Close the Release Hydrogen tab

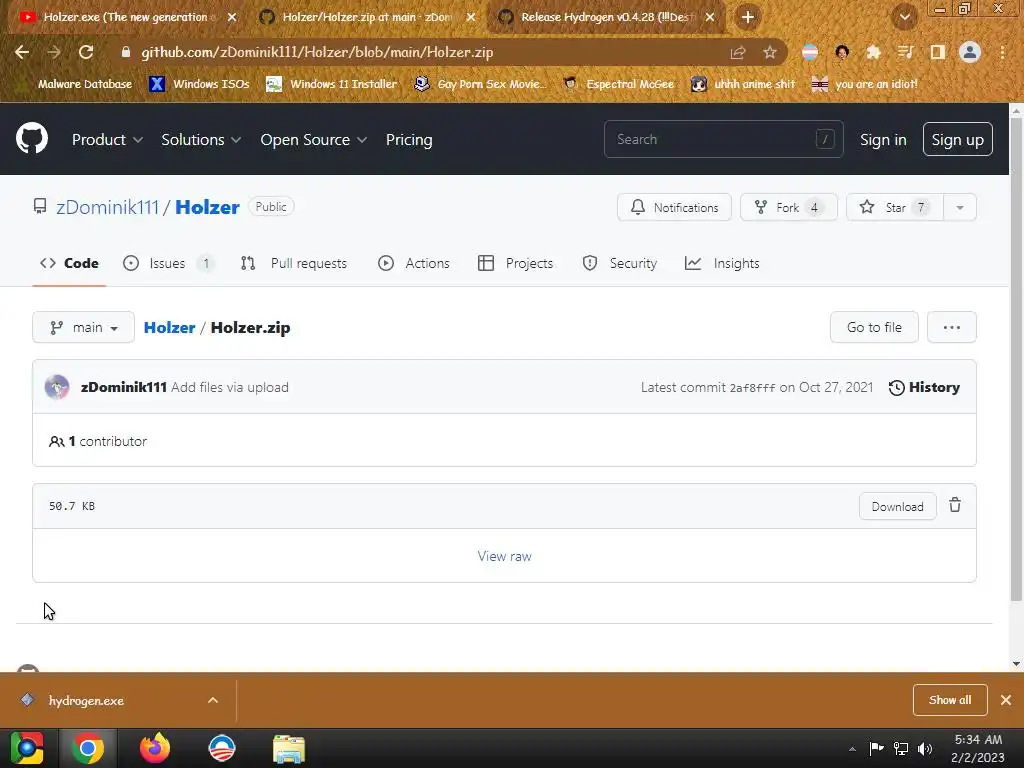[710, 17]
